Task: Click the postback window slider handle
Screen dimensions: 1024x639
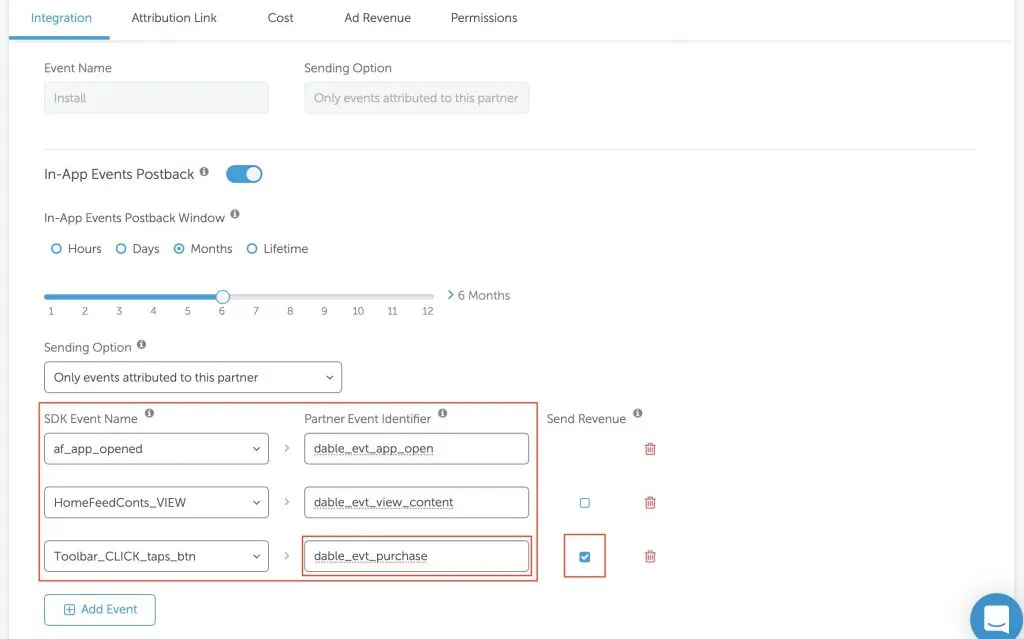Action: pos(223,297)
